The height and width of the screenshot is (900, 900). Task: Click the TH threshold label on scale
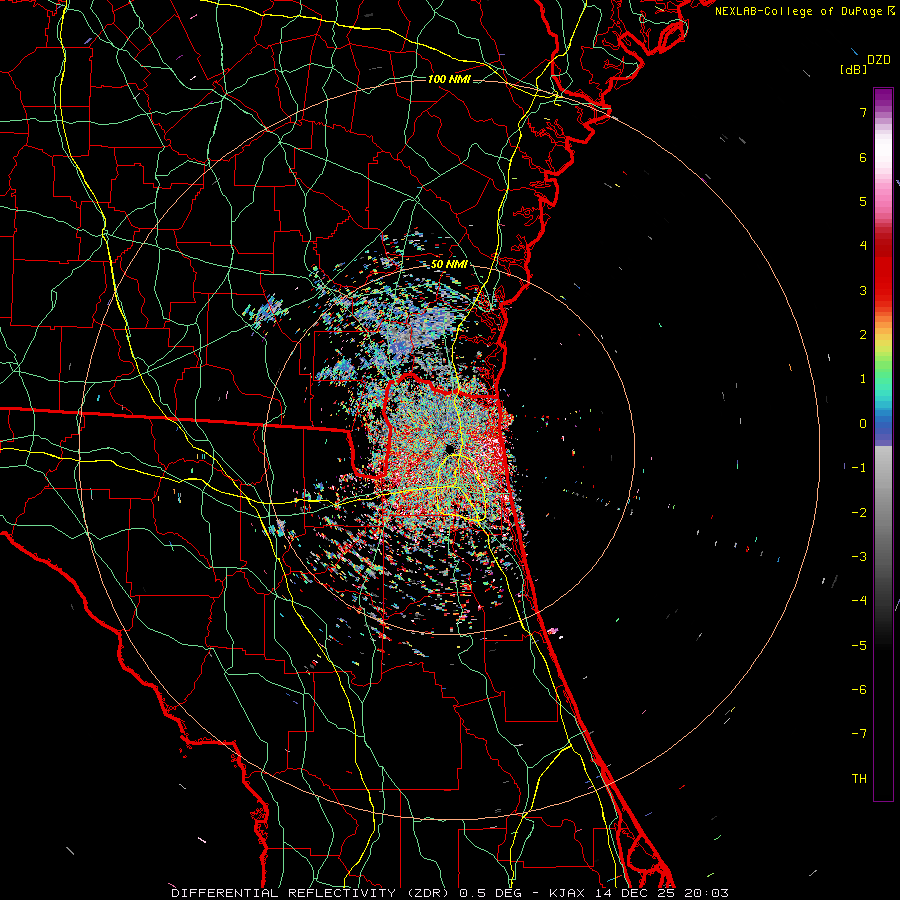click(x=859, y=779)
